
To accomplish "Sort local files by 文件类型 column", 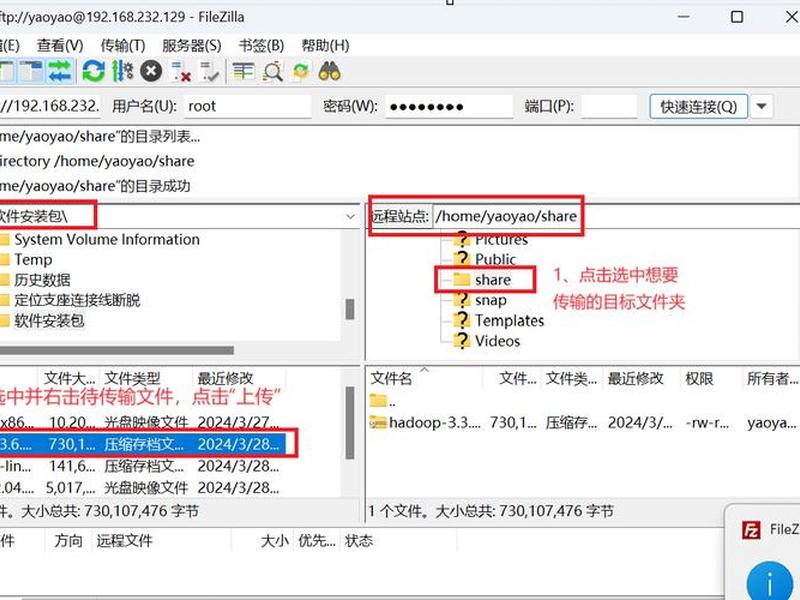I will pyautogui.click(x=132, y=379).
